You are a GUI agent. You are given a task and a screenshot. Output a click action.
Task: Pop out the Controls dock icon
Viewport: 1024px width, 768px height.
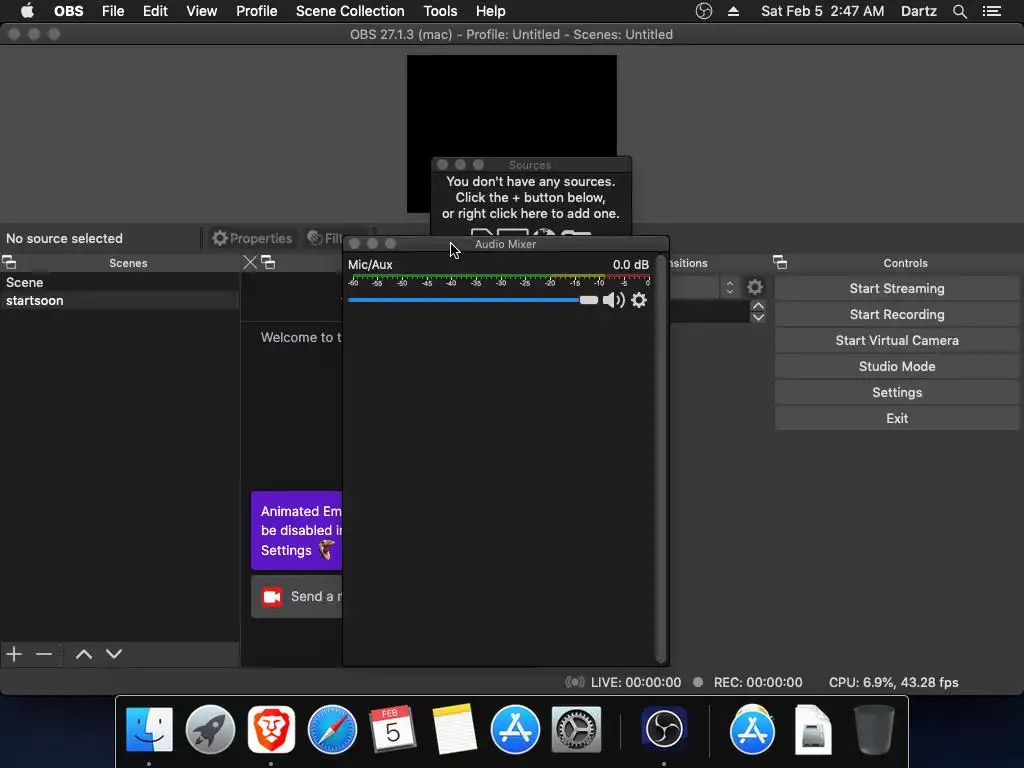(x=780, y=263)
